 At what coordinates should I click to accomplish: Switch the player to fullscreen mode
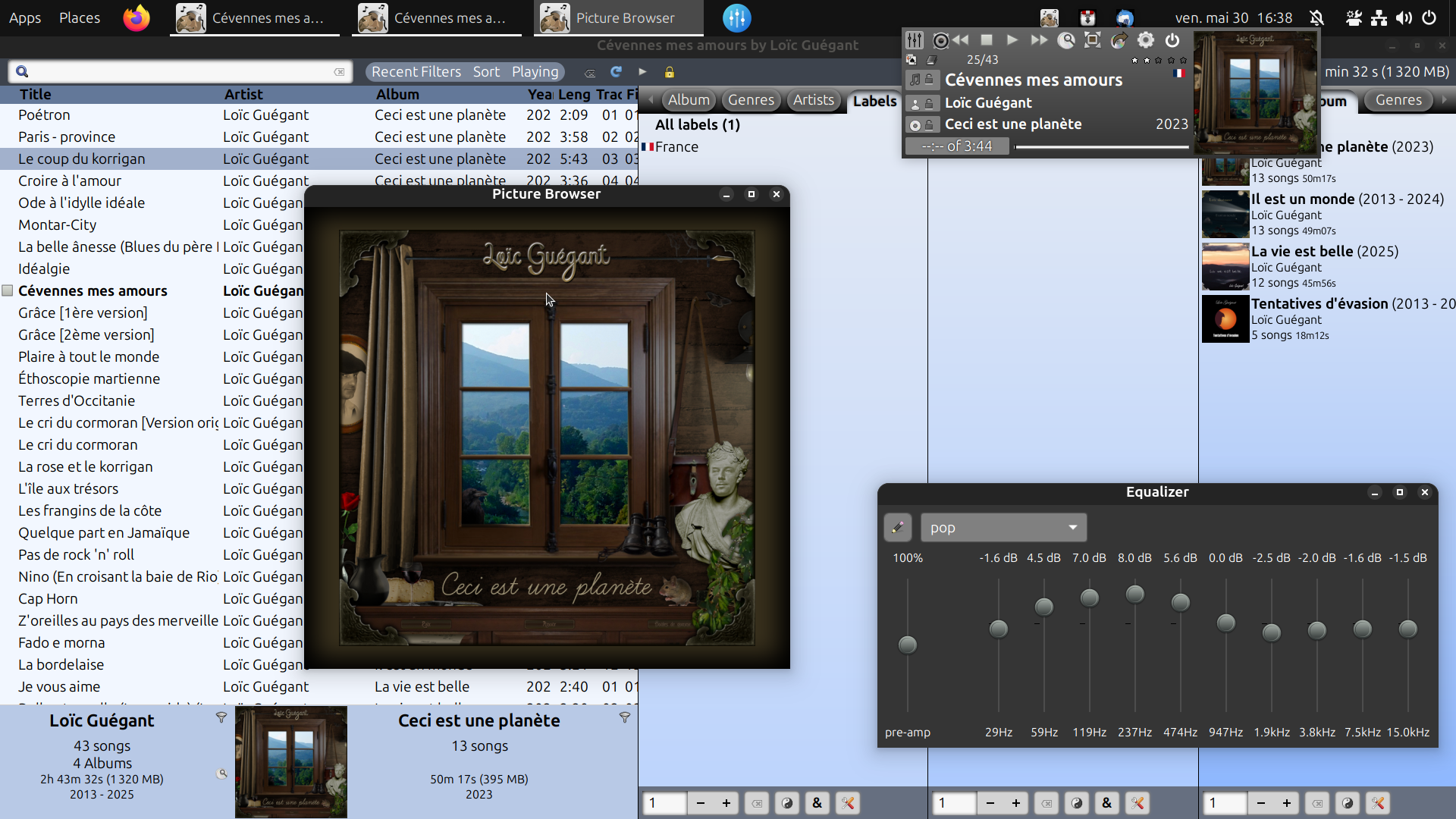point(1093,40)
